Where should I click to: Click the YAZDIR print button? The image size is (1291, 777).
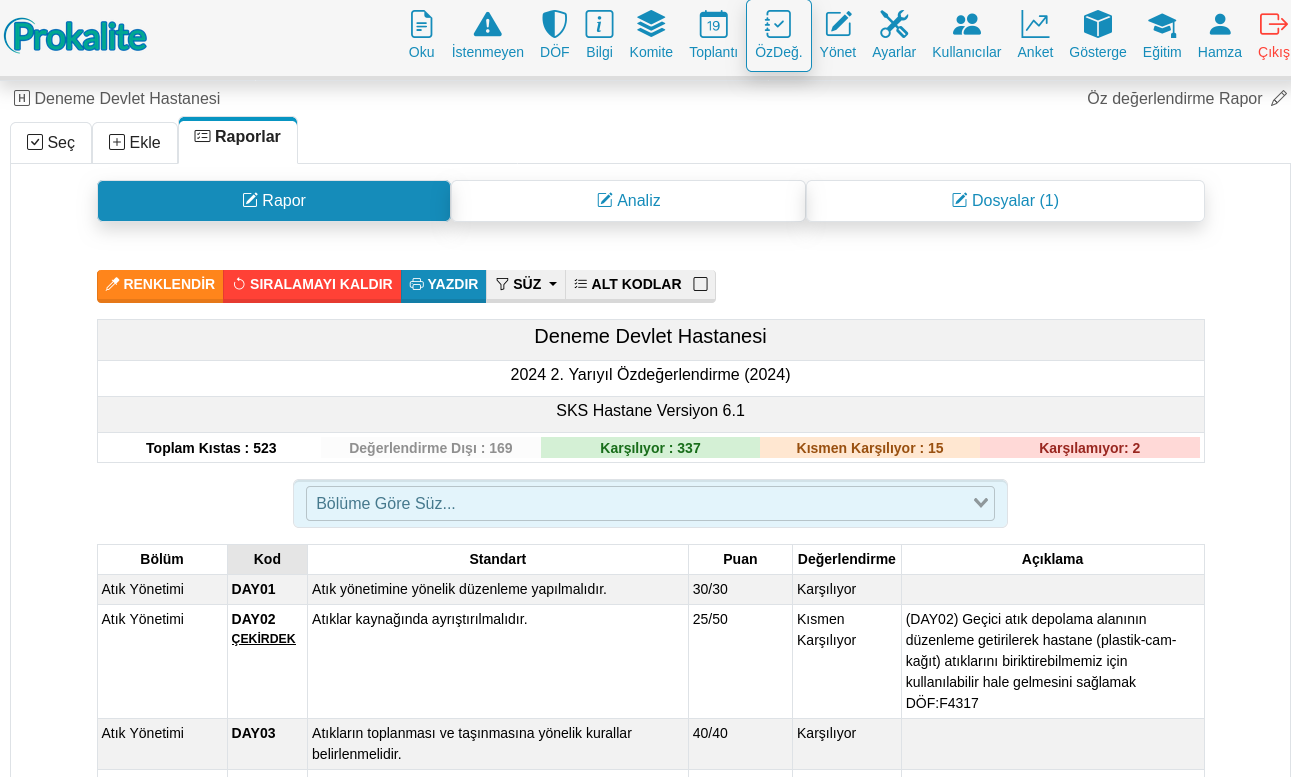[444, 284]
